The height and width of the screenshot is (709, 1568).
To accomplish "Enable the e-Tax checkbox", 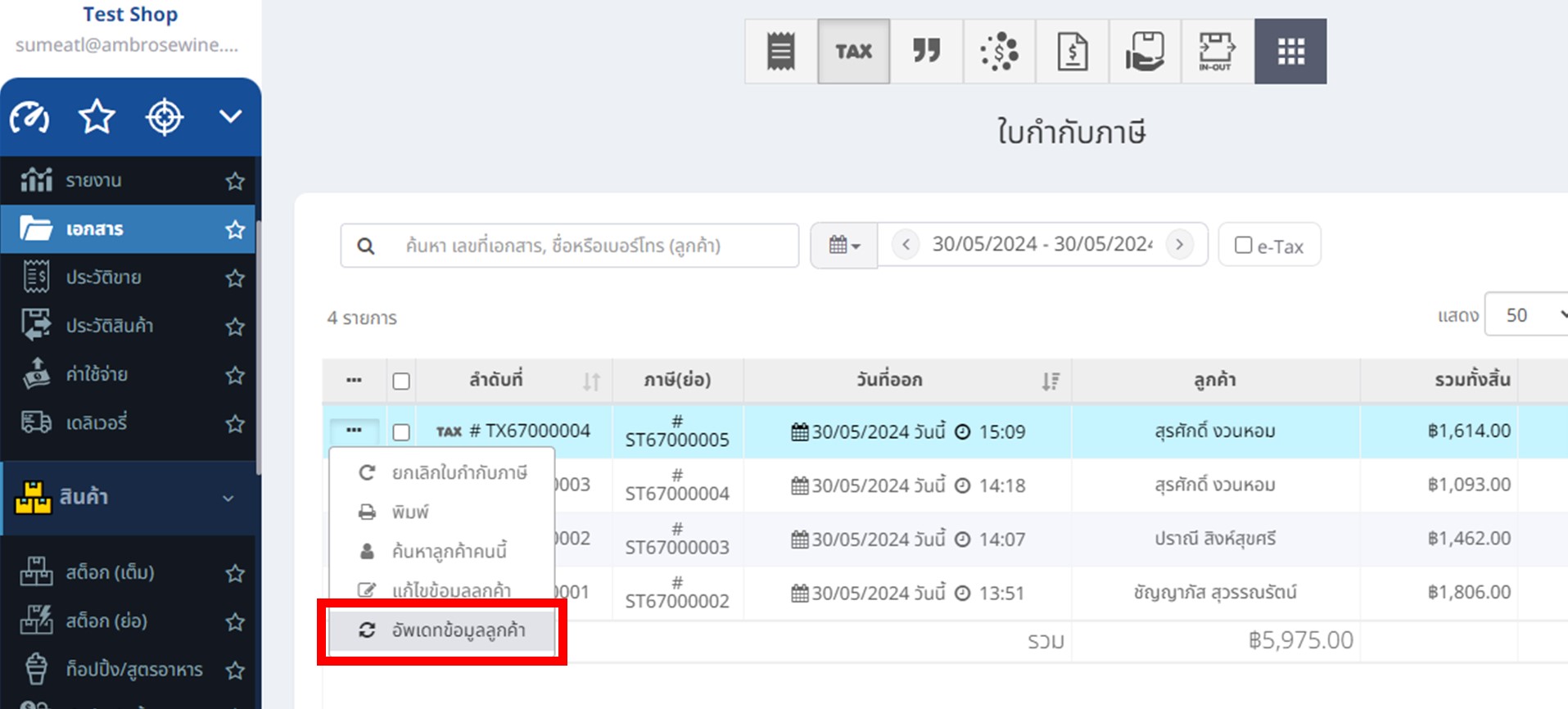I will coord(1243,245).
